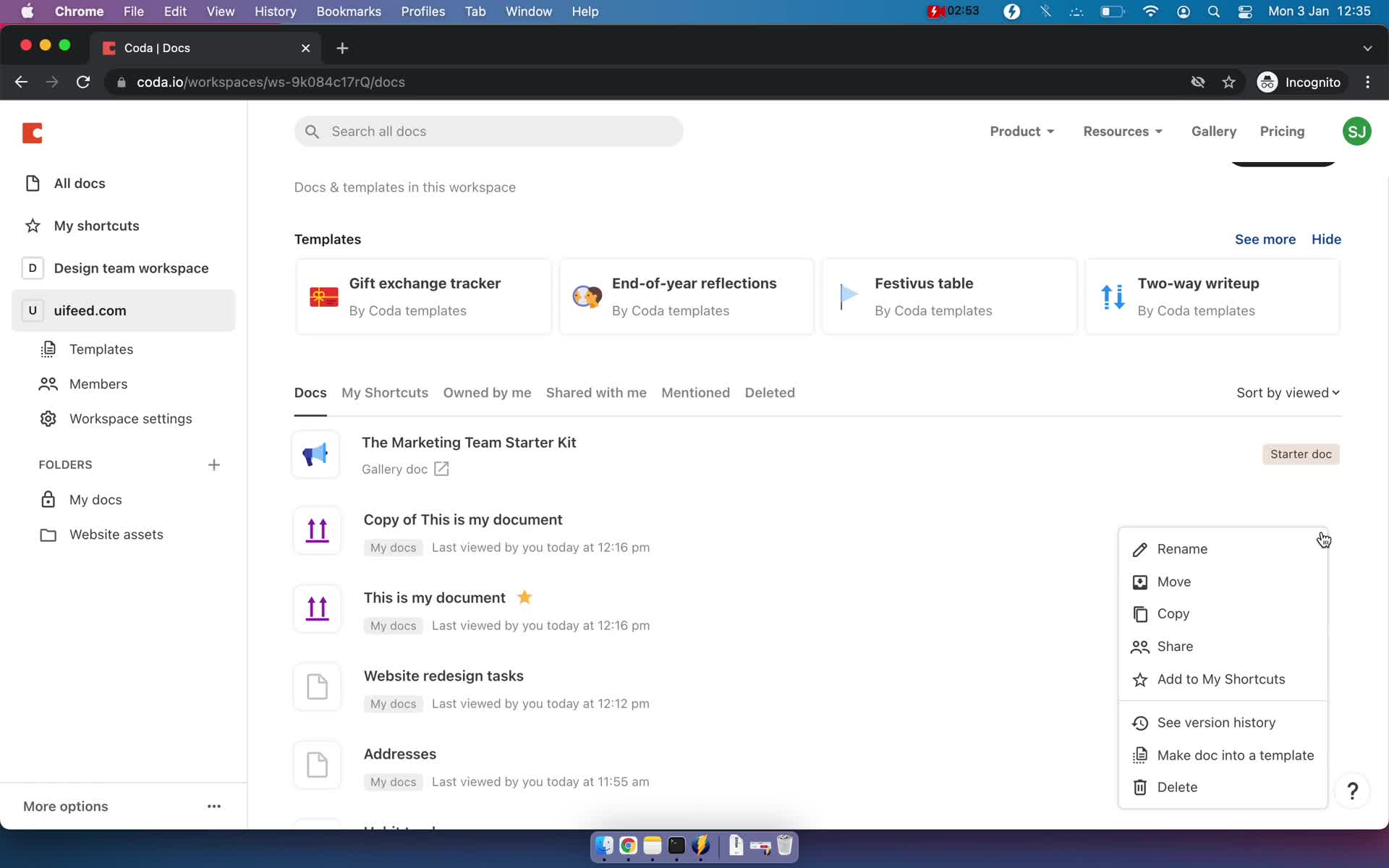Choose Delete from the context menu
1389x868 pixels.
(1223, 787)
